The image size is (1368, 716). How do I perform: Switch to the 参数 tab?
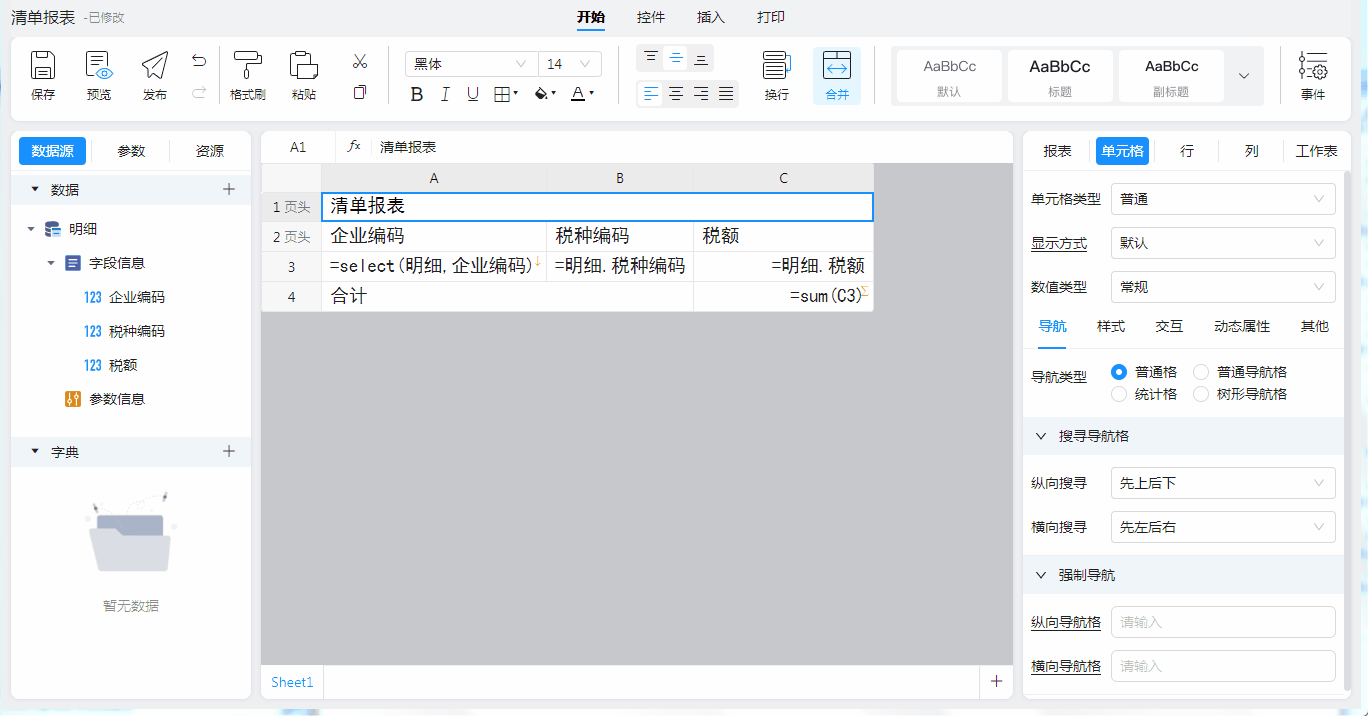pyautogui.click(x=131, y=151)
